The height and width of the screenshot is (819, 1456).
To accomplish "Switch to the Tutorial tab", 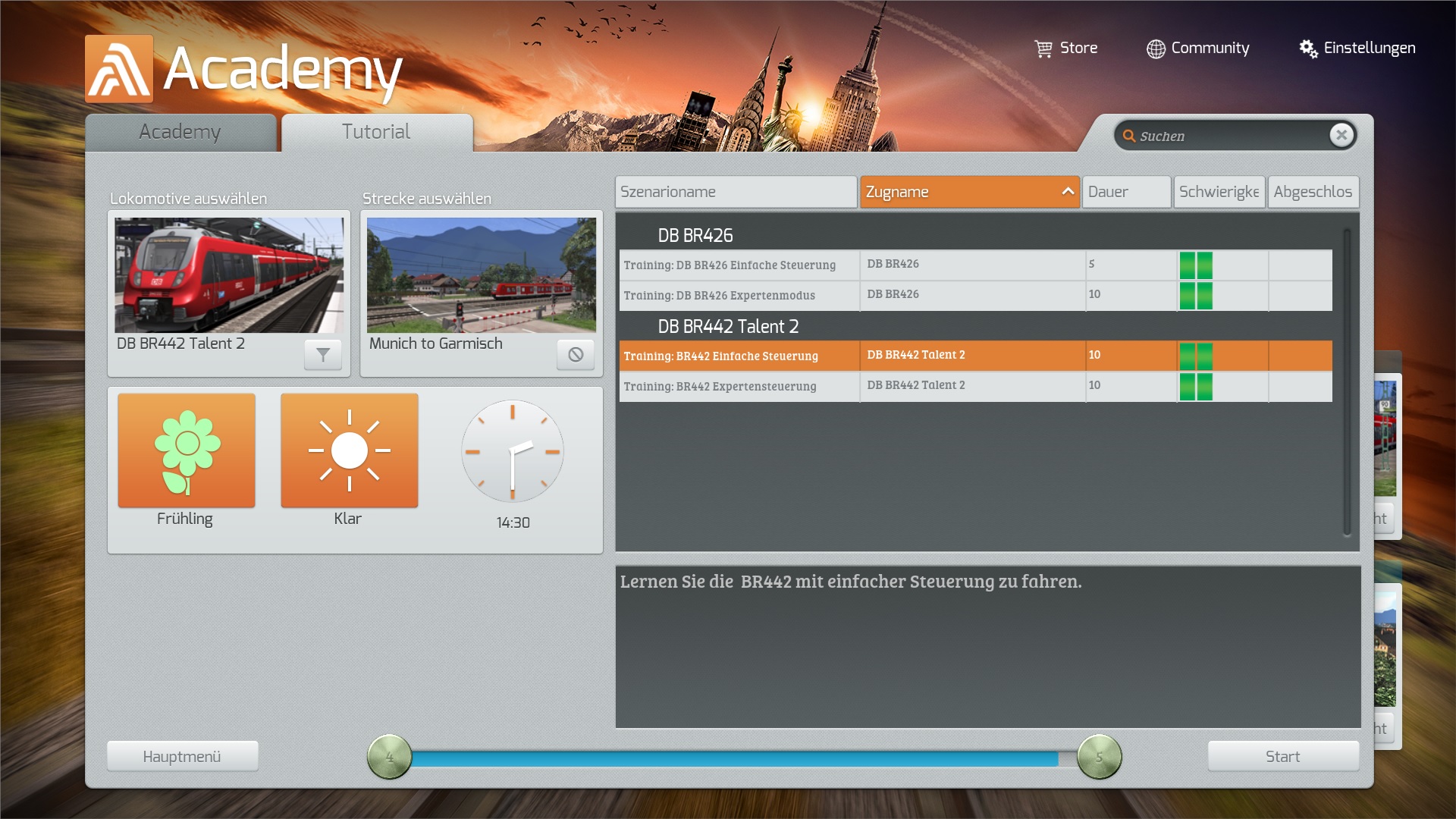I will click(377, 133).
